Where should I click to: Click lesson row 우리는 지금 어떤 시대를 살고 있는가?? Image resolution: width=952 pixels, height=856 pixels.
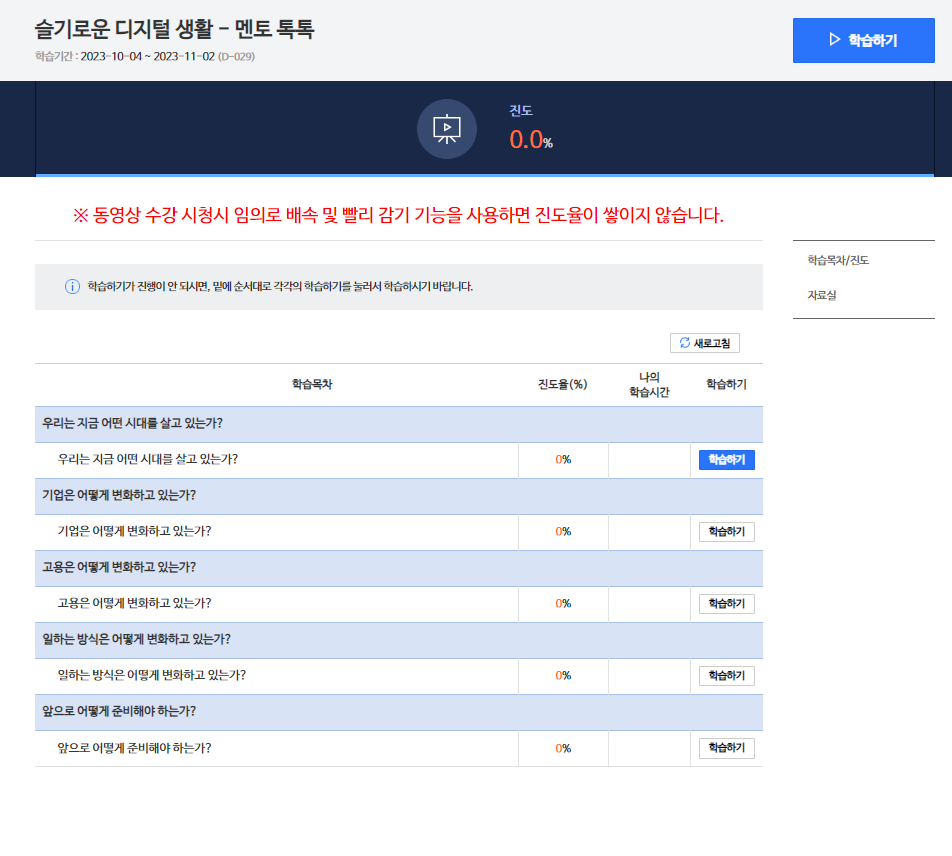pos(398,460)
